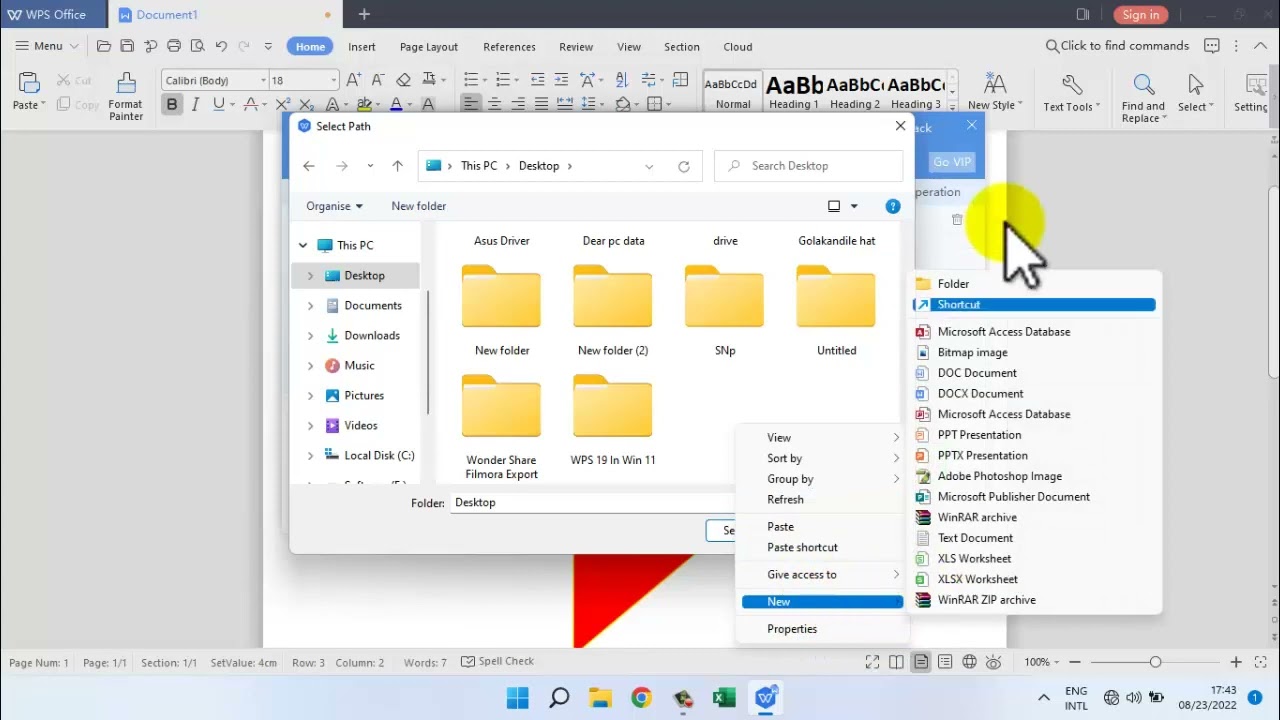Click in Click to find commands box
This screenshot has height=720, width=1280.
coord(1117,46)
